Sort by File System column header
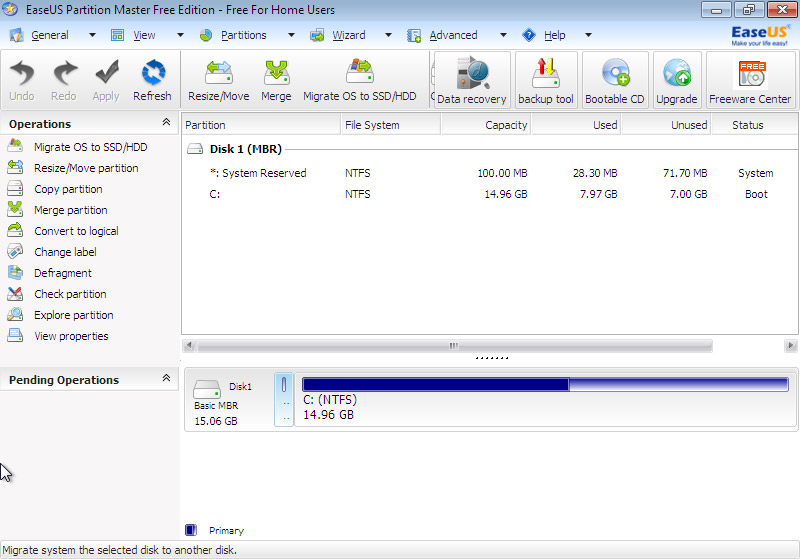Viewport: 800px width, 559px height. pyautogui.click(x=390, y=125)
